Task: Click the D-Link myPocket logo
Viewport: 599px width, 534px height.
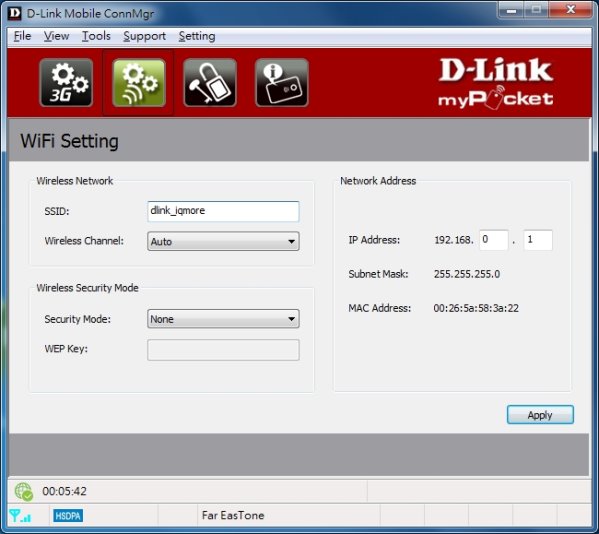Action: click(x=495, y=83)
